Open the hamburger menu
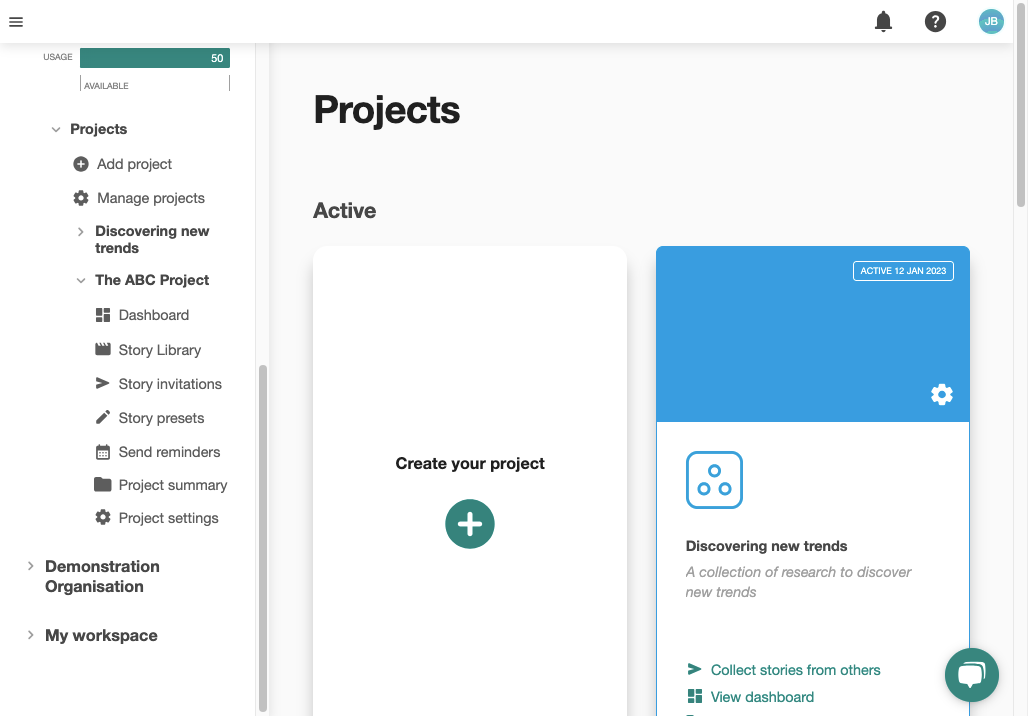1028x716 pixels. [16, 22]
